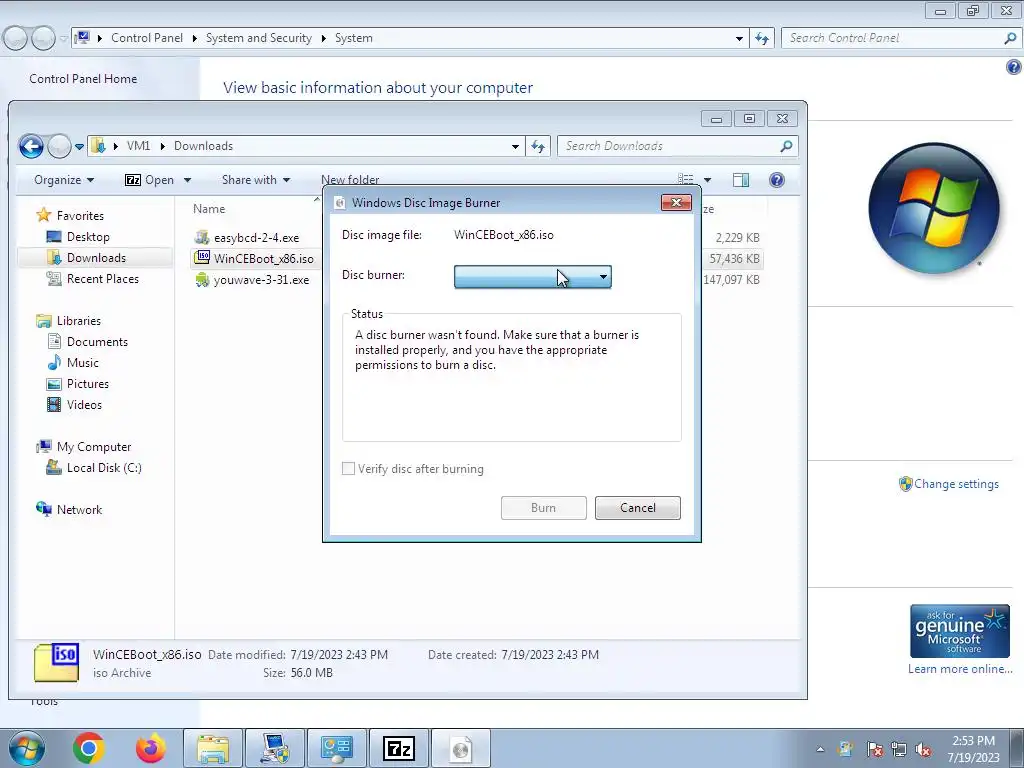Click System and Security breadcrumb
The image size is (1024, 768).
[259, 38]
